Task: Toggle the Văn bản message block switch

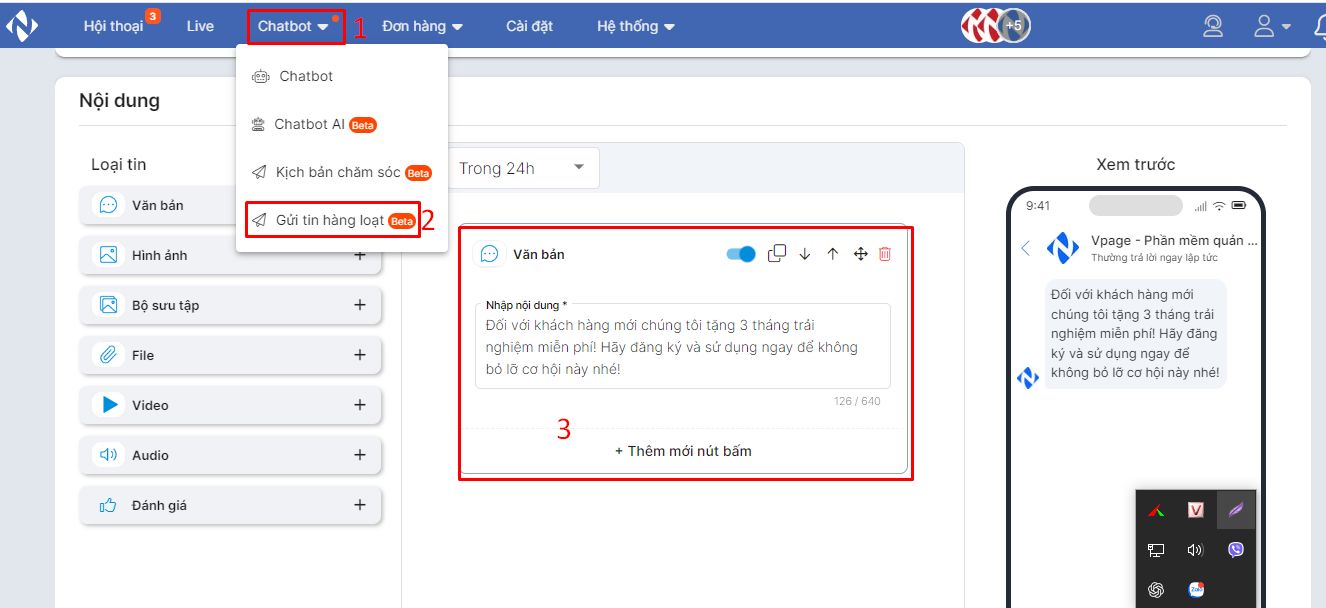Action: pyautogui.click(x=739, y=254)
